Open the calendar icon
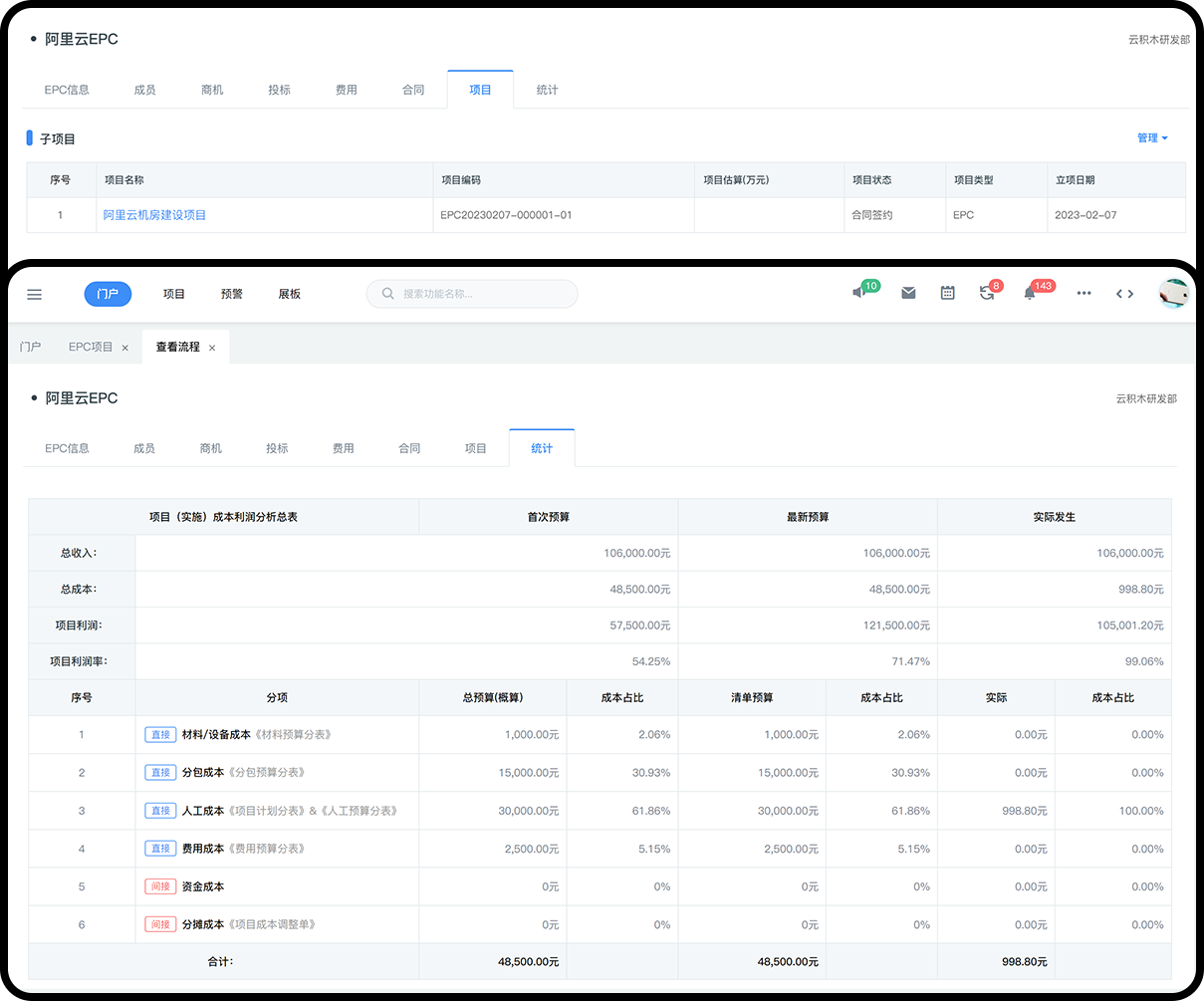 (x=948, y=293)
